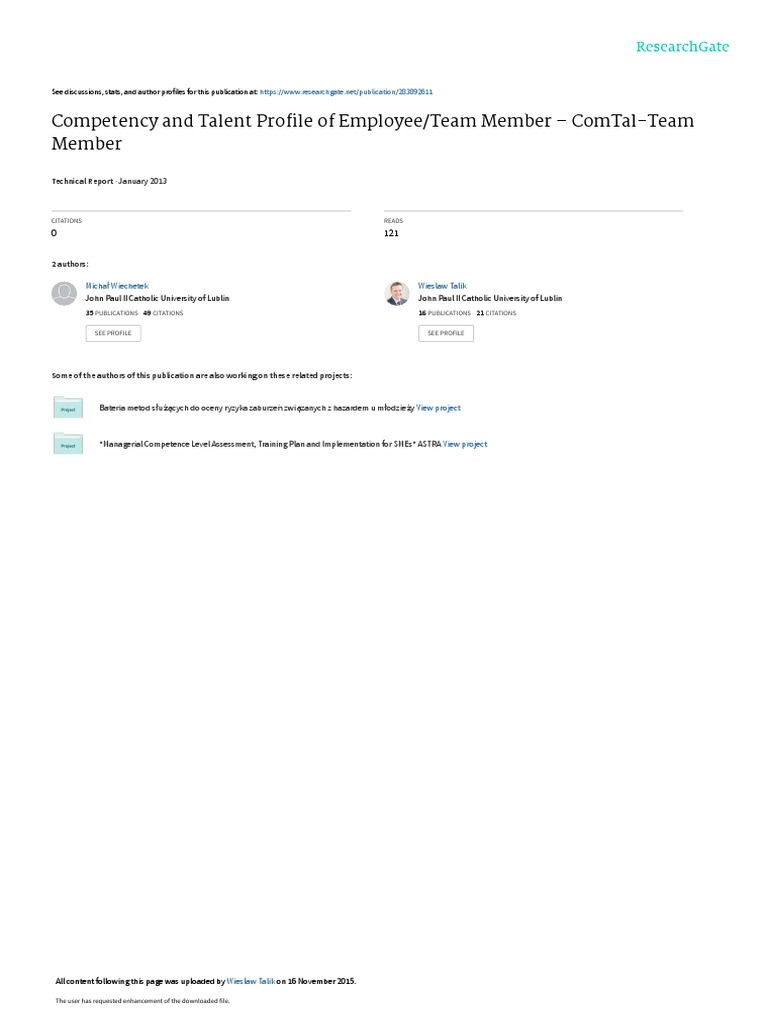The image size is (768, 1024).
Task: Click Michał Wiechetek's gray placeholder avatar
Action: point(64,293)
